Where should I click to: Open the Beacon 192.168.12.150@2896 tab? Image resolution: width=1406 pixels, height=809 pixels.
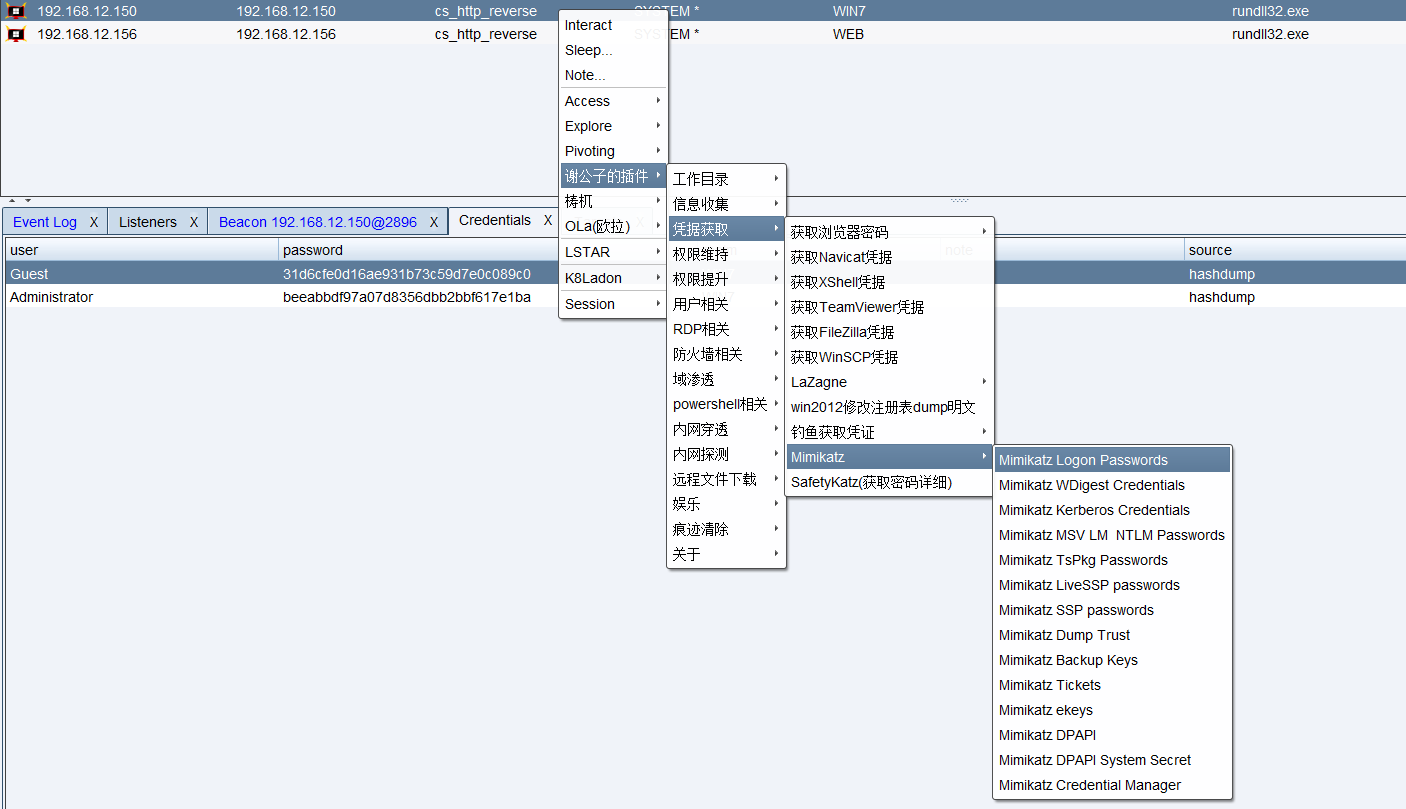click(x=318, y=222)
